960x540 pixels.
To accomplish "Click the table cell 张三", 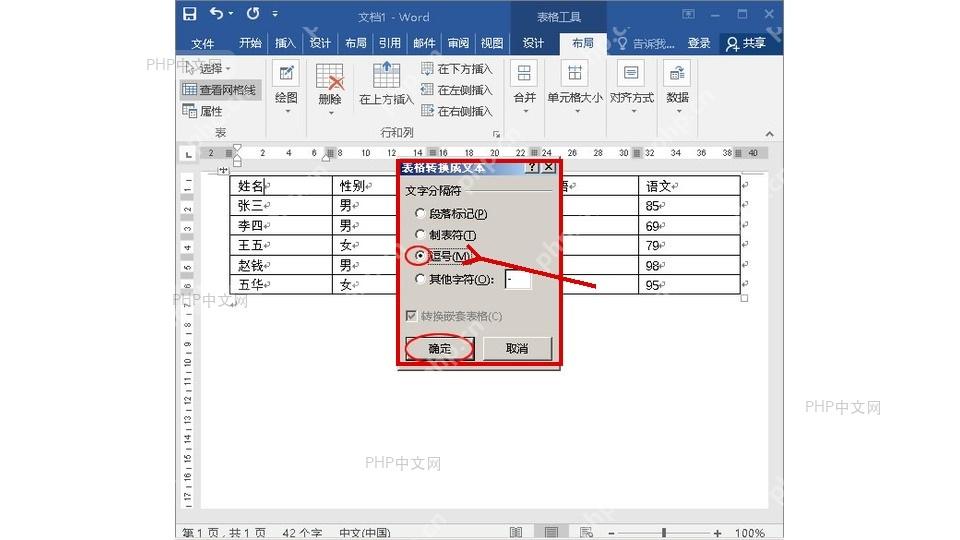I will [280, 206].
